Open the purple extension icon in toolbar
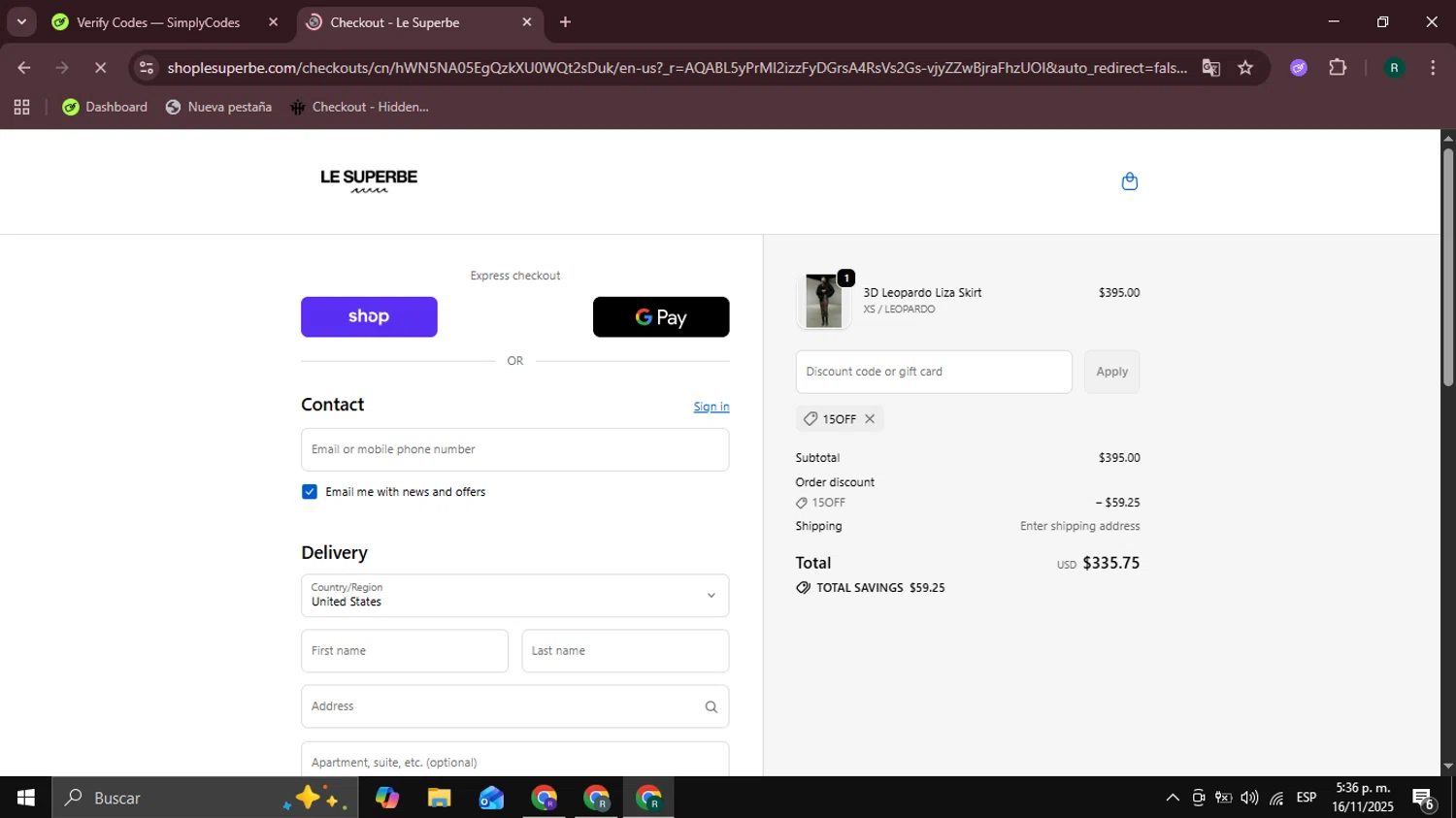 (x=1299, y=68)
